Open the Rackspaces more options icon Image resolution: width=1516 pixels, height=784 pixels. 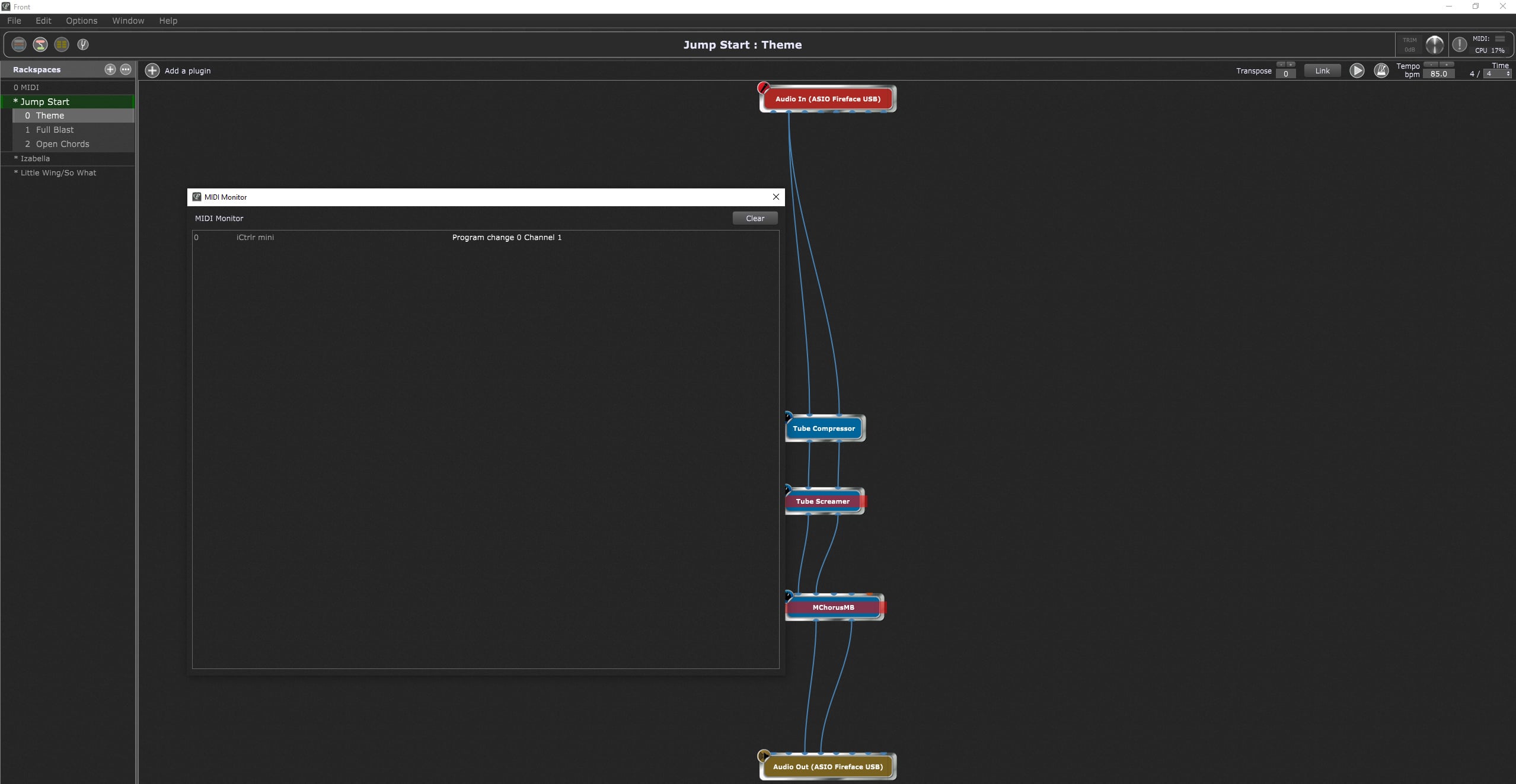(x=126, y=69)
